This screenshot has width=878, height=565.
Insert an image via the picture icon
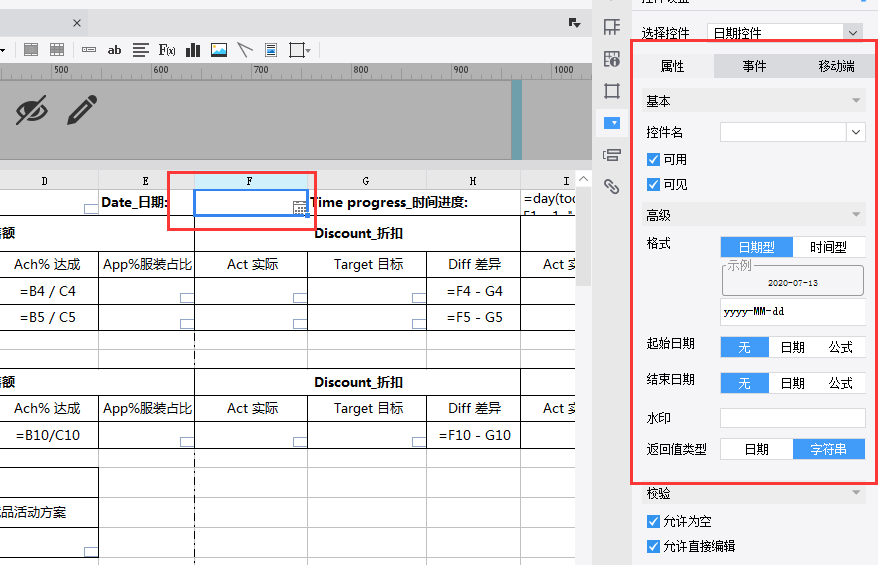218,50
